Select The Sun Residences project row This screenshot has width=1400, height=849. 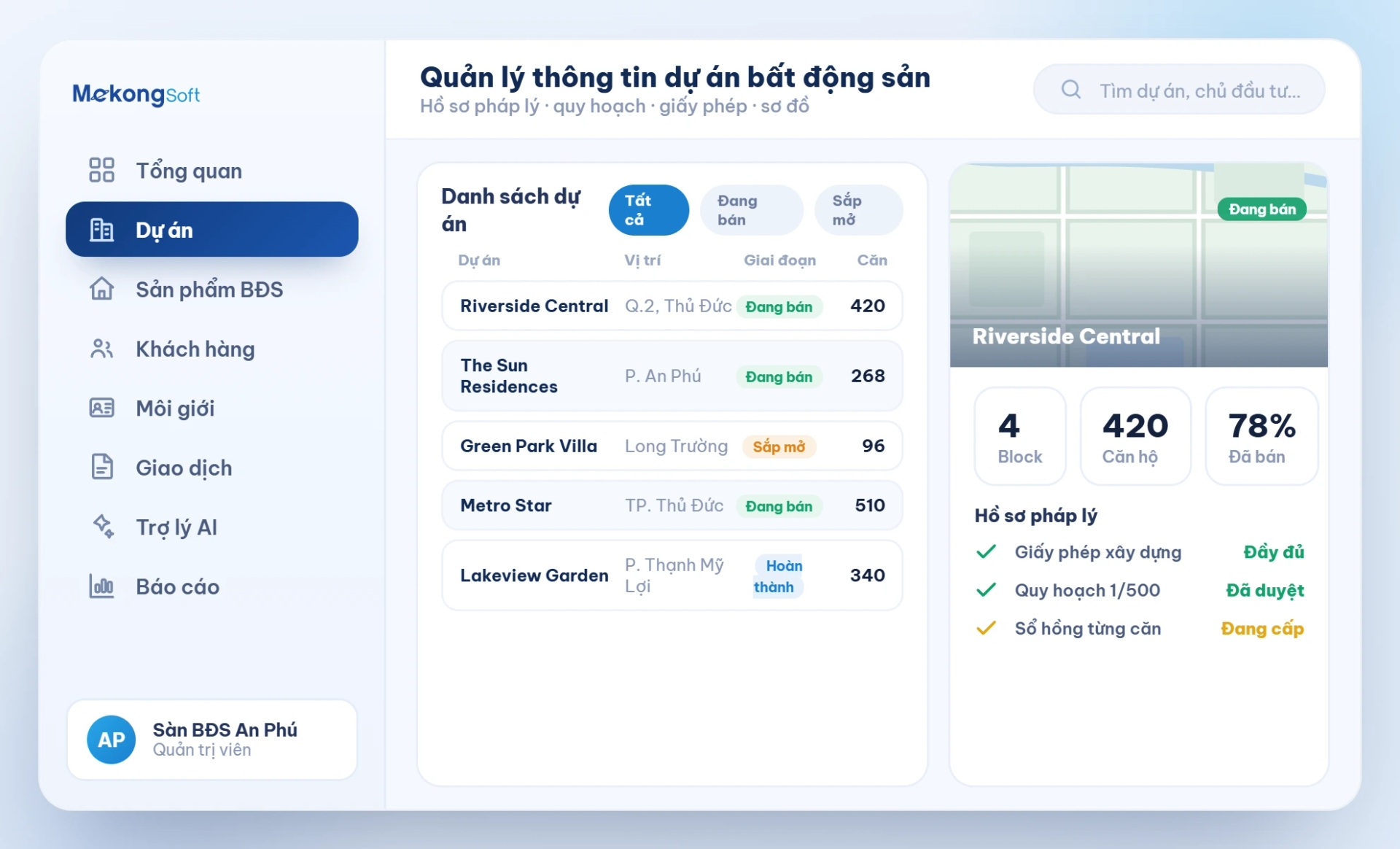click(x=672, y=376)
